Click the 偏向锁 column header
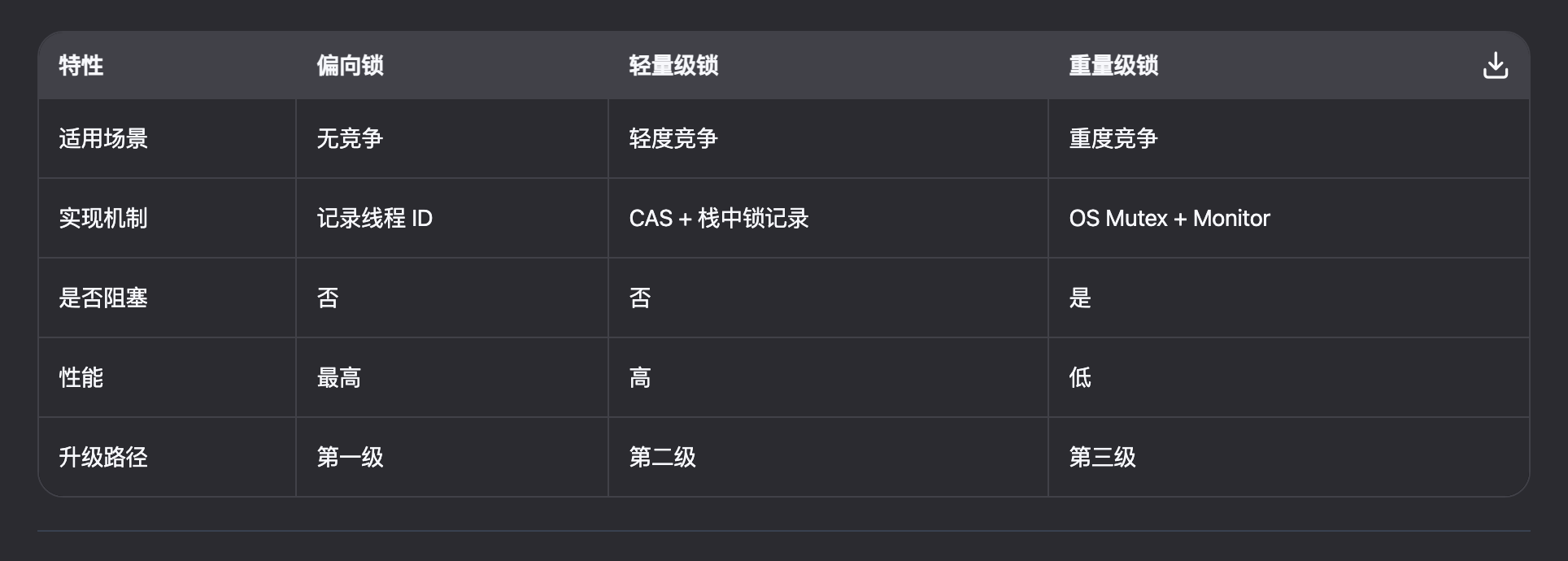The height and width of the screenshot is (561, 1568). point(350,65)
